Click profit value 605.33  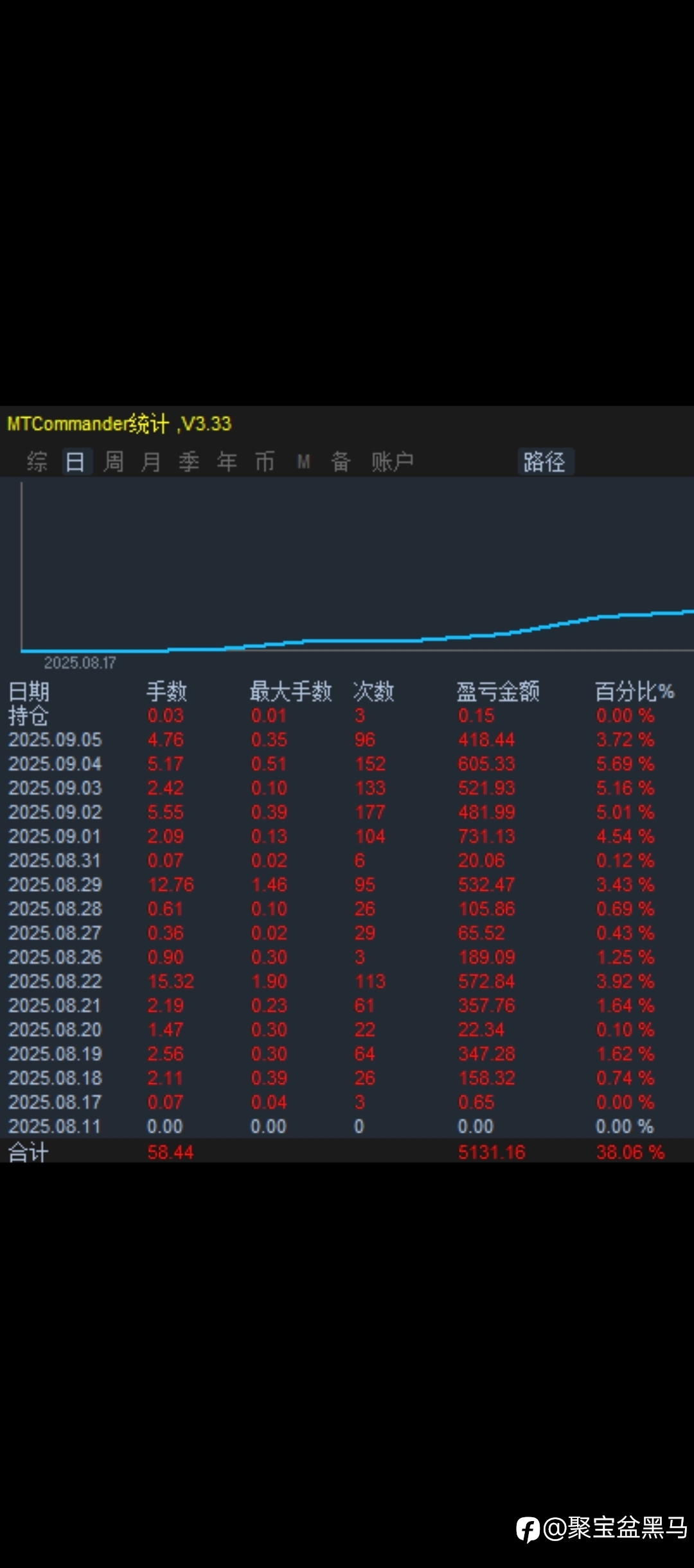pos(486,764)
